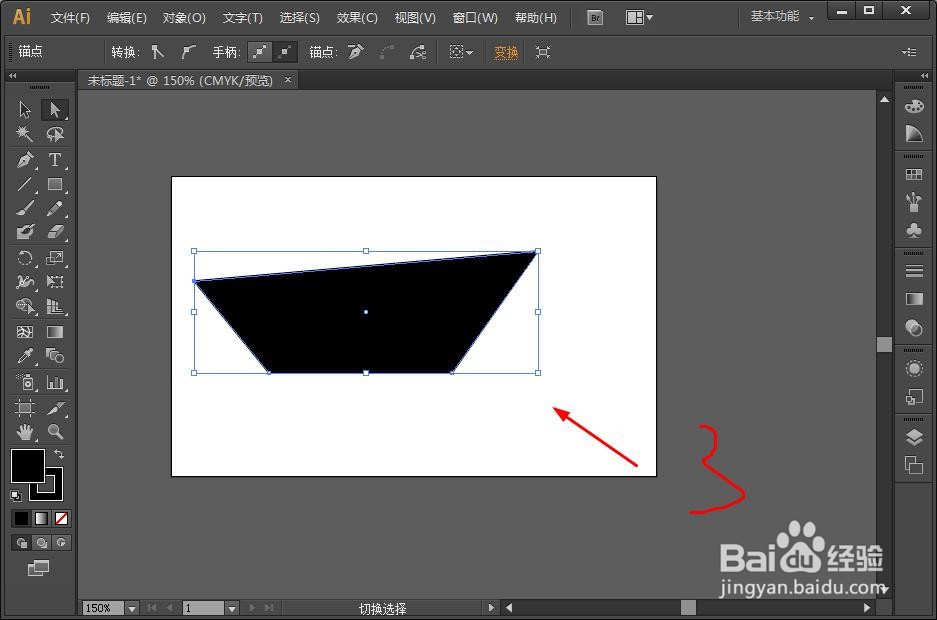Open 编辑(E) menu
937x620 pixels.
tap(126, 18)
